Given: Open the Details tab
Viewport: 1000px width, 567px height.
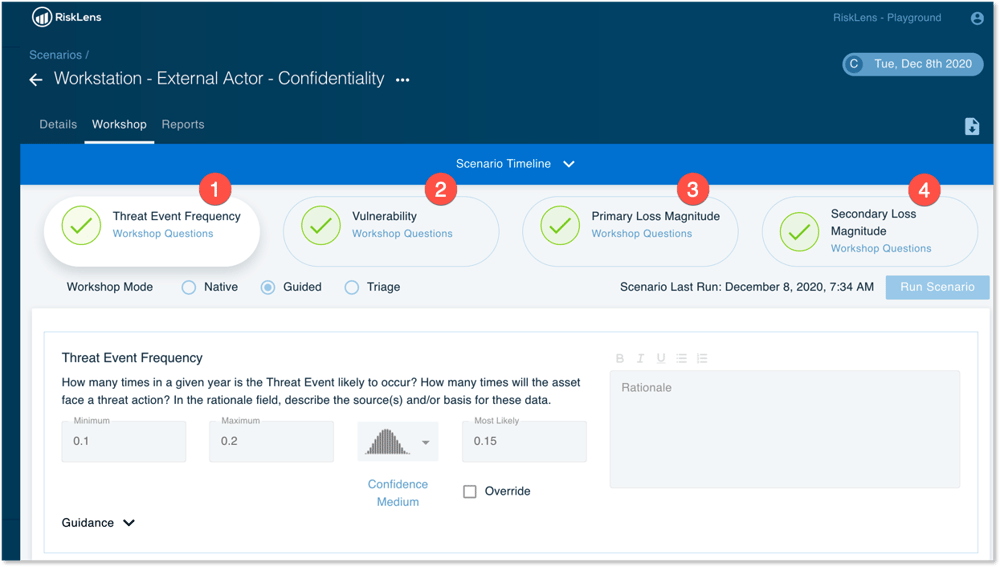Looking at the screenshot, I should pos(58,124).
